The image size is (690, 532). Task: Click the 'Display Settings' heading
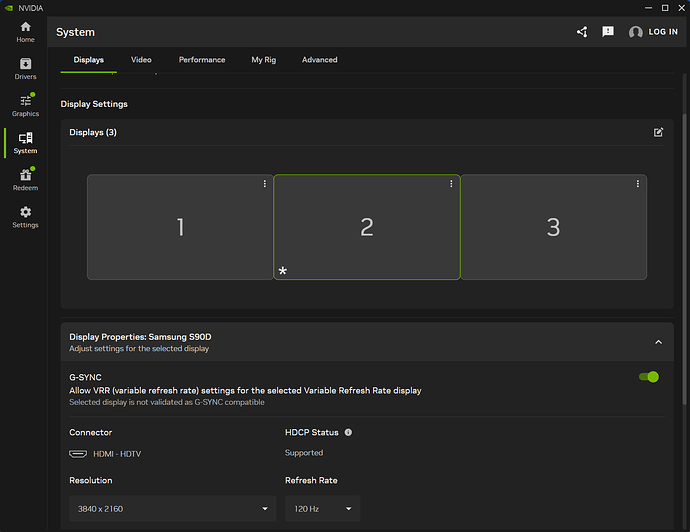click(x=94, y=104)
